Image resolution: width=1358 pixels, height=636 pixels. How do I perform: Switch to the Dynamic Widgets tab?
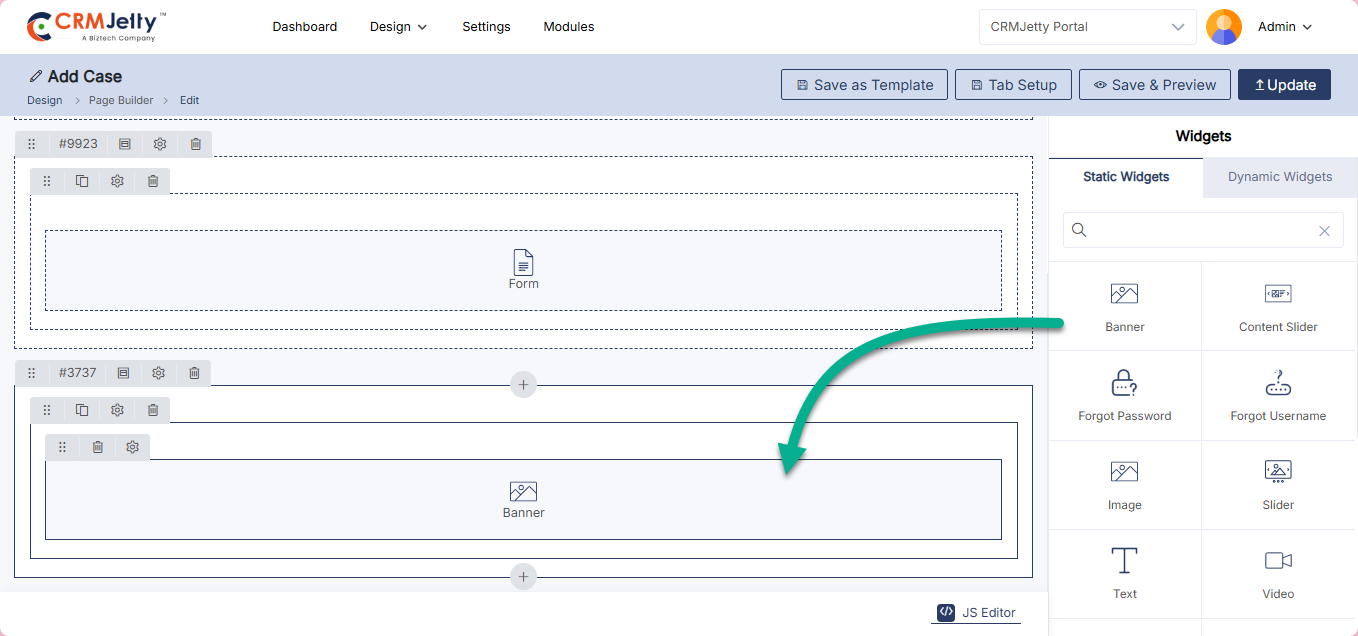[x=1279, y=177]
